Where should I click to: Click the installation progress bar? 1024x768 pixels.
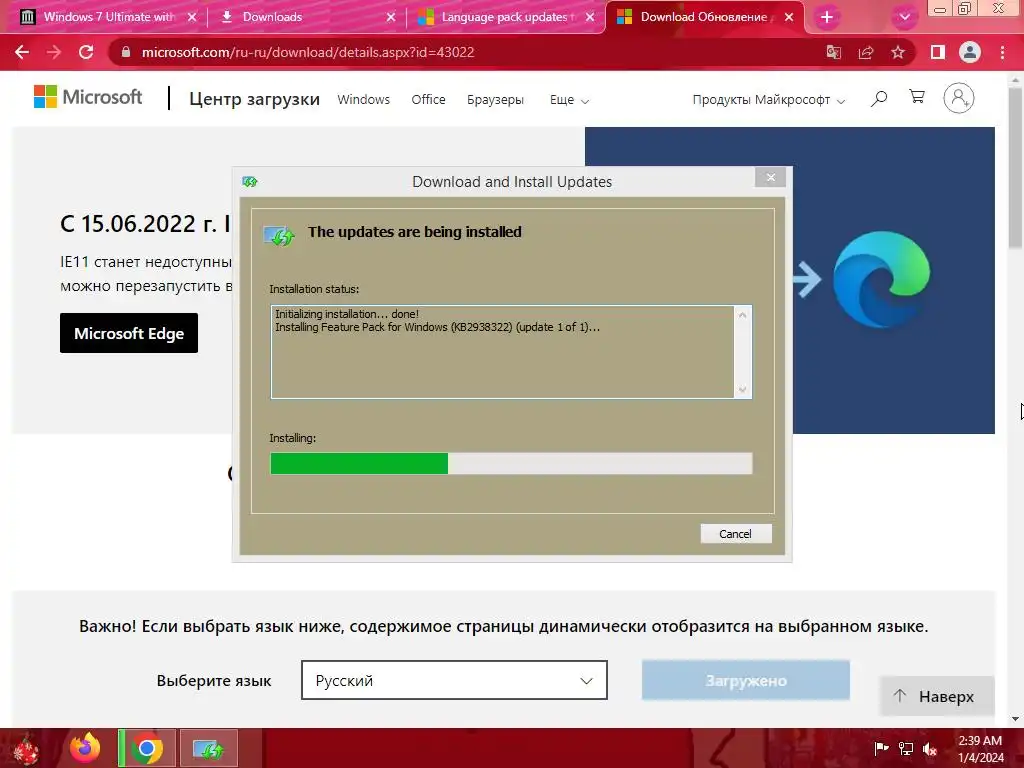[511, 463]
